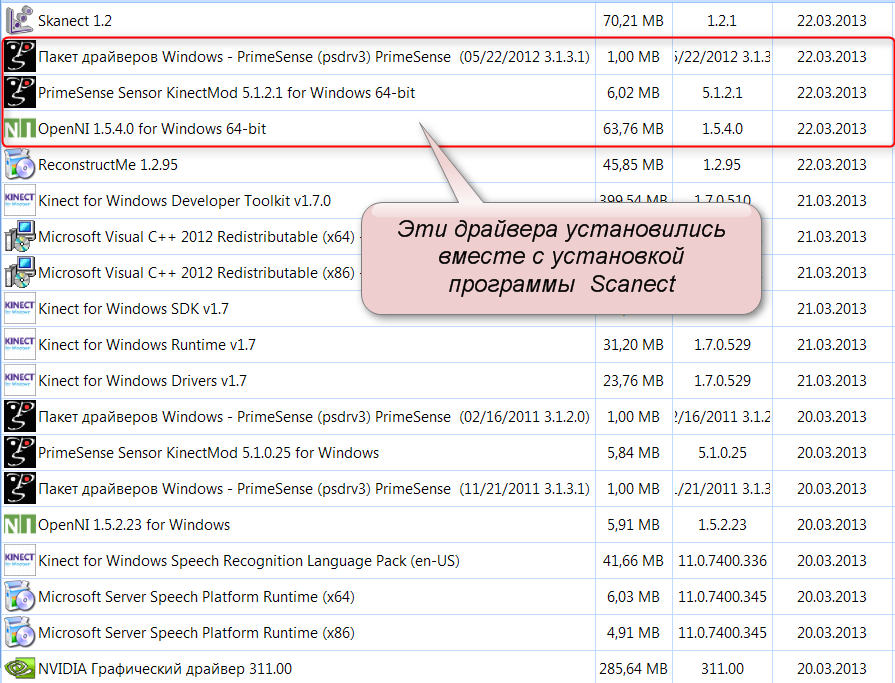Image resolution: width=895 pixels, height=683 pixels.
Task: Click the 70,21 MB size of Skanect
Action: click(x=633, y=21)
